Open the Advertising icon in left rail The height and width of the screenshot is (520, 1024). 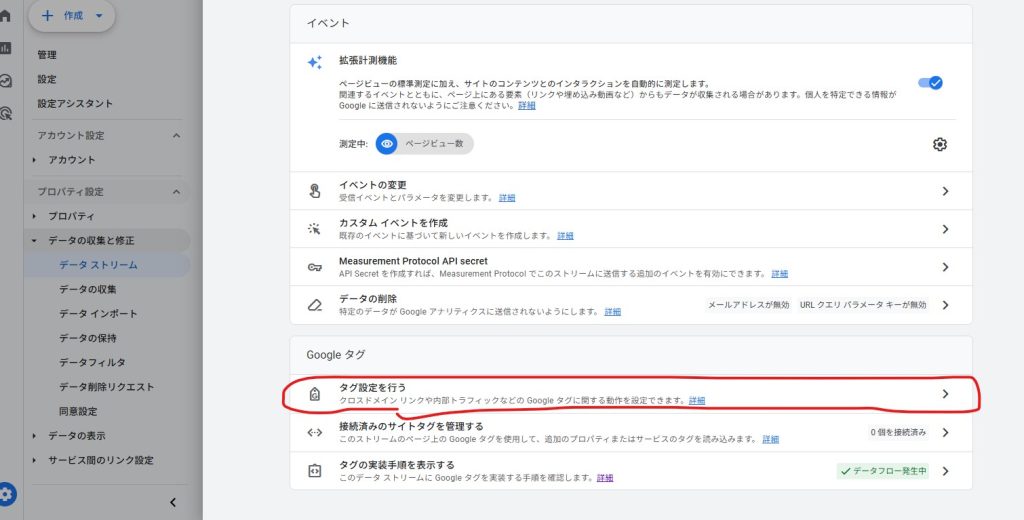click(x=6, y=114)
